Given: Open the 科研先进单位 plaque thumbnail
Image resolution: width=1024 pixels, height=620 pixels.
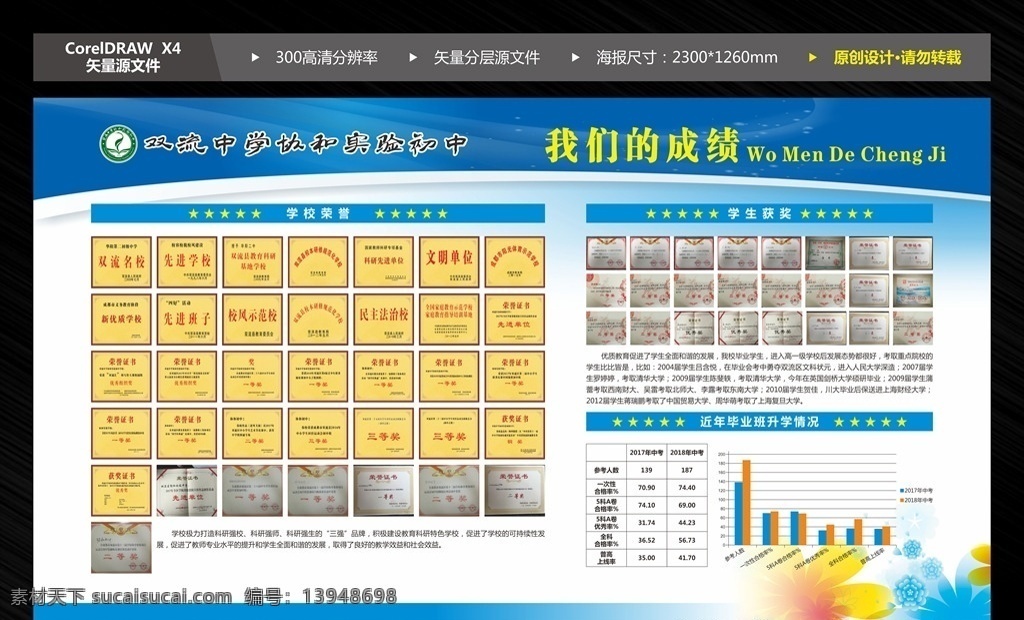Looking at the screenshot, I should [384, 262].
